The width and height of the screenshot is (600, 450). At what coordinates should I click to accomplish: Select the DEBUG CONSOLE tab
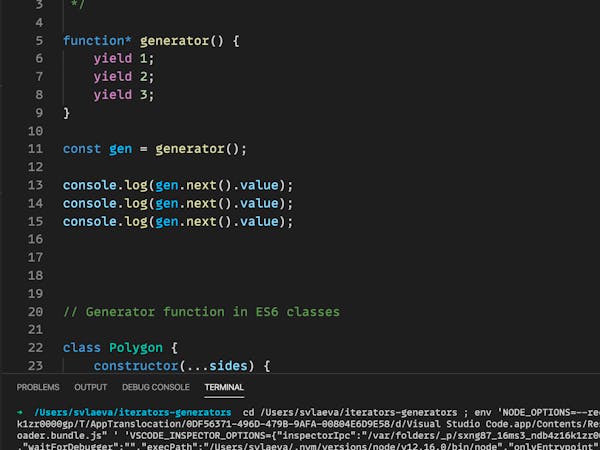pos(156,387)
